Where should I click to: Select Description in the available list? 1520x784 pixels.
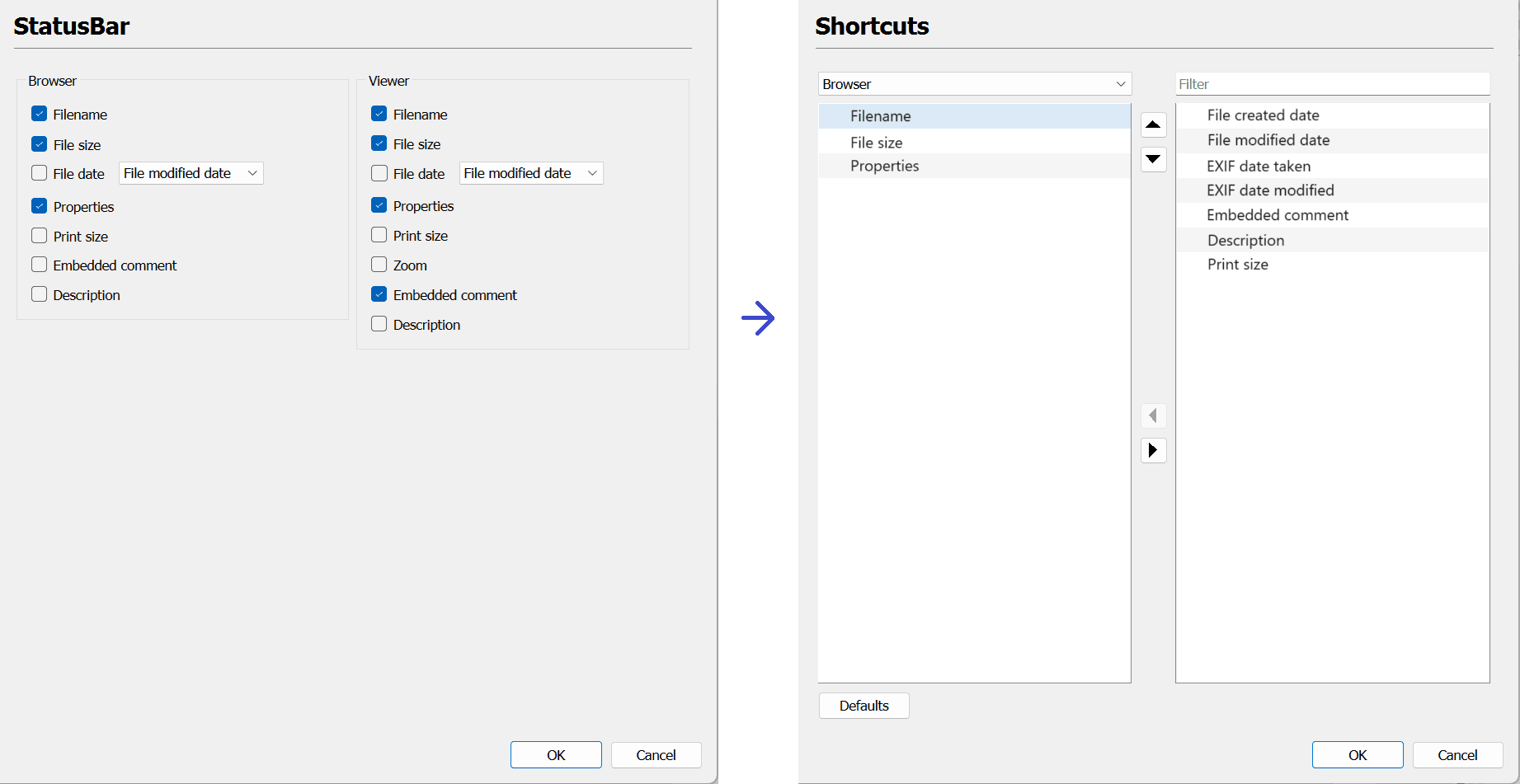(1245, 240)
